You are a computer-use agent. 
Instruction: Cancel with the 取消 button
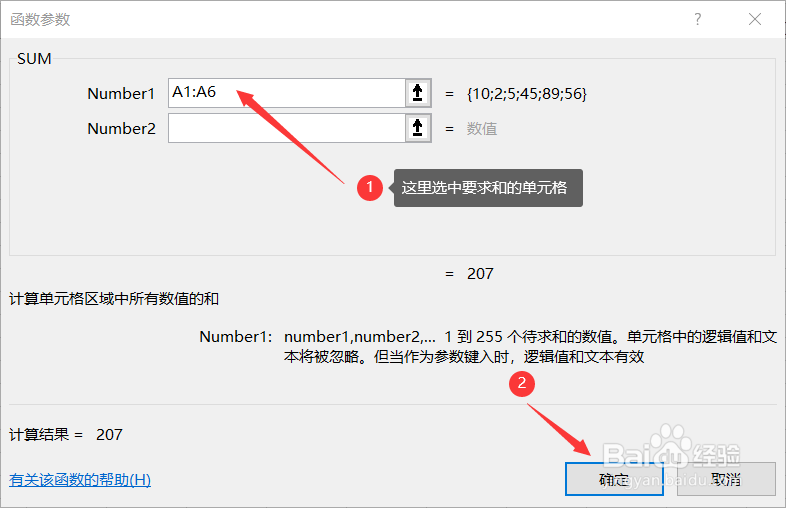(x=726, y=479)
